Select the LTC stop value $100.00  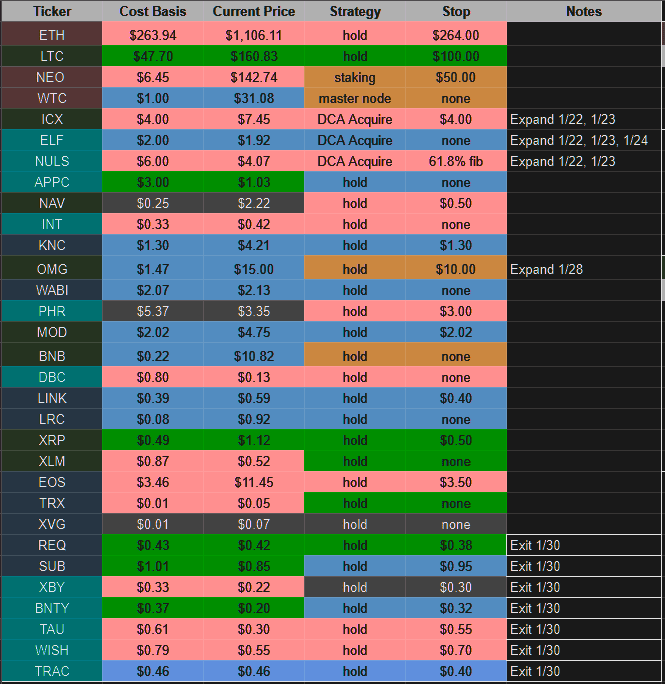[x=456, y=56]
